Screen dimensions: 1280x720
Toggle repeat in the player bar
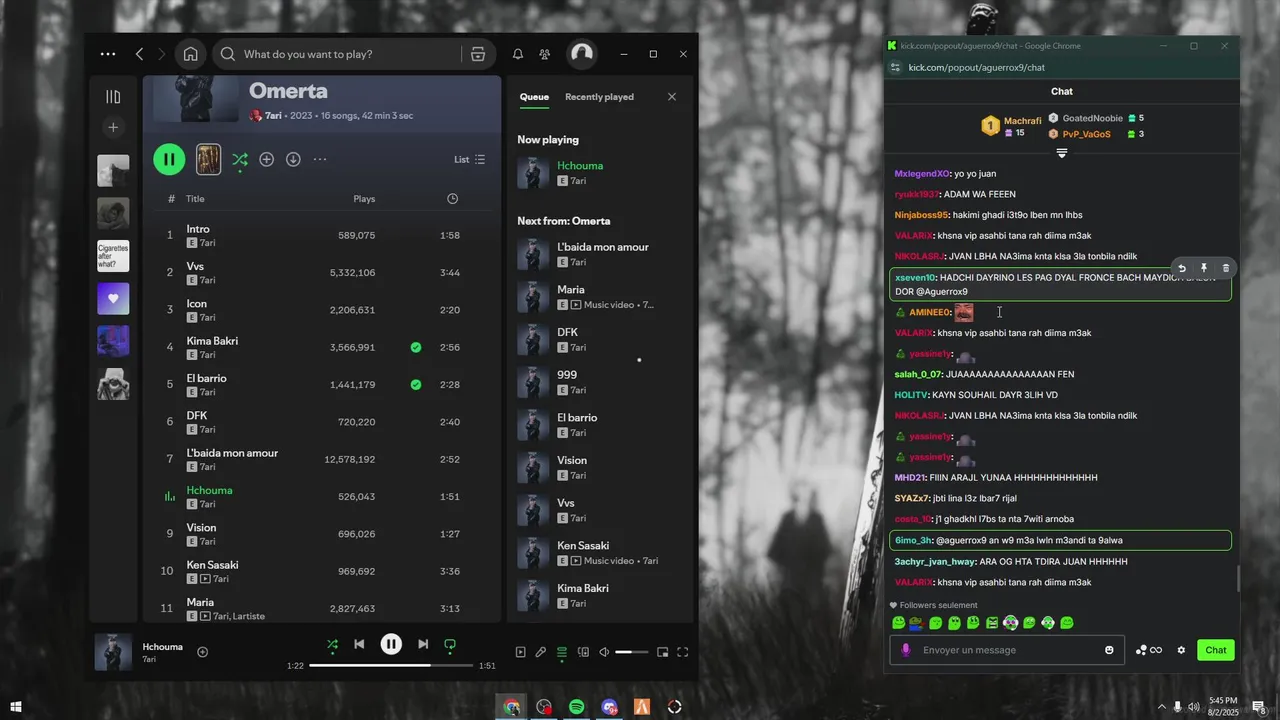click(x=450, y=645)
